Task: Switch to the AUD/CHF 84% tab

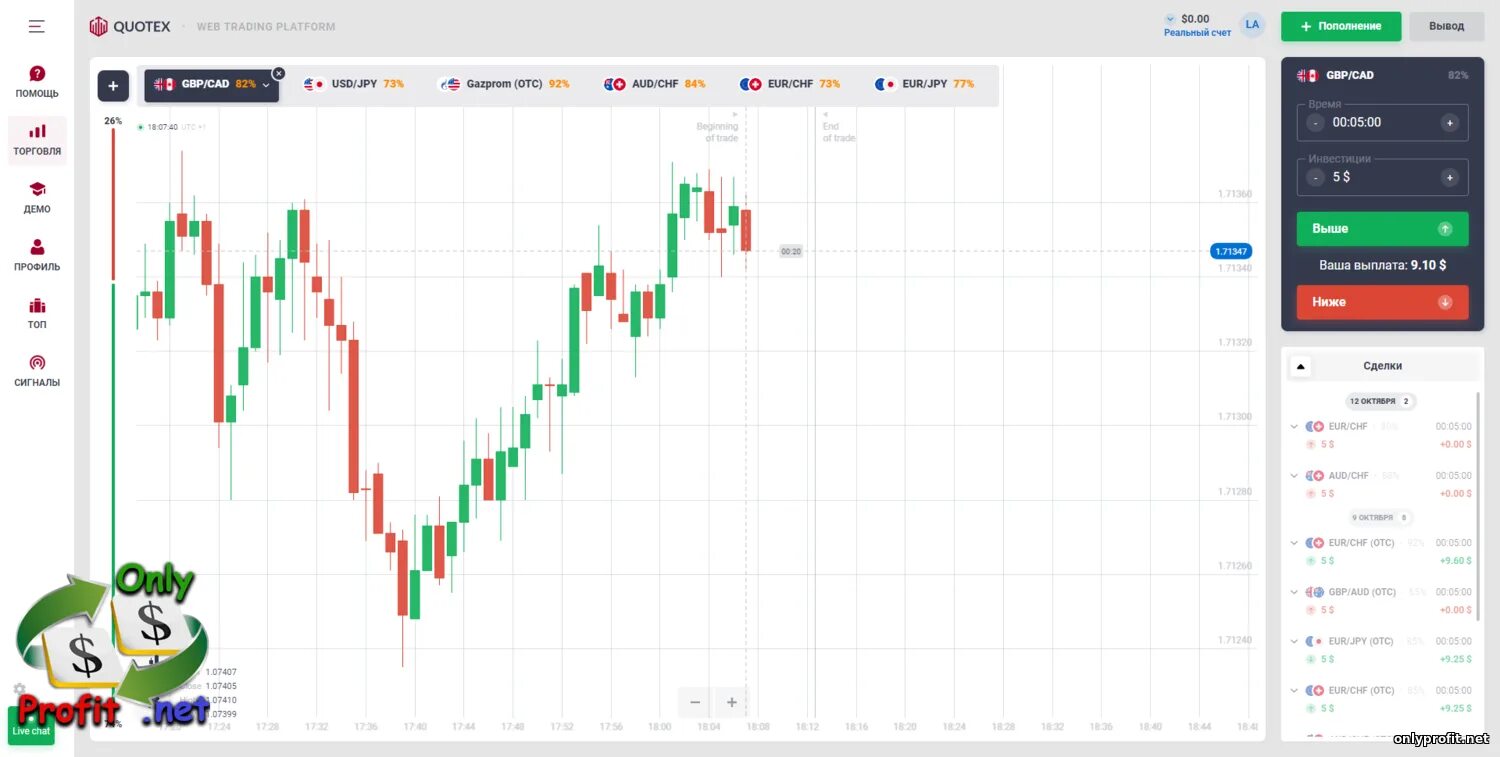Action: (655, 84)
